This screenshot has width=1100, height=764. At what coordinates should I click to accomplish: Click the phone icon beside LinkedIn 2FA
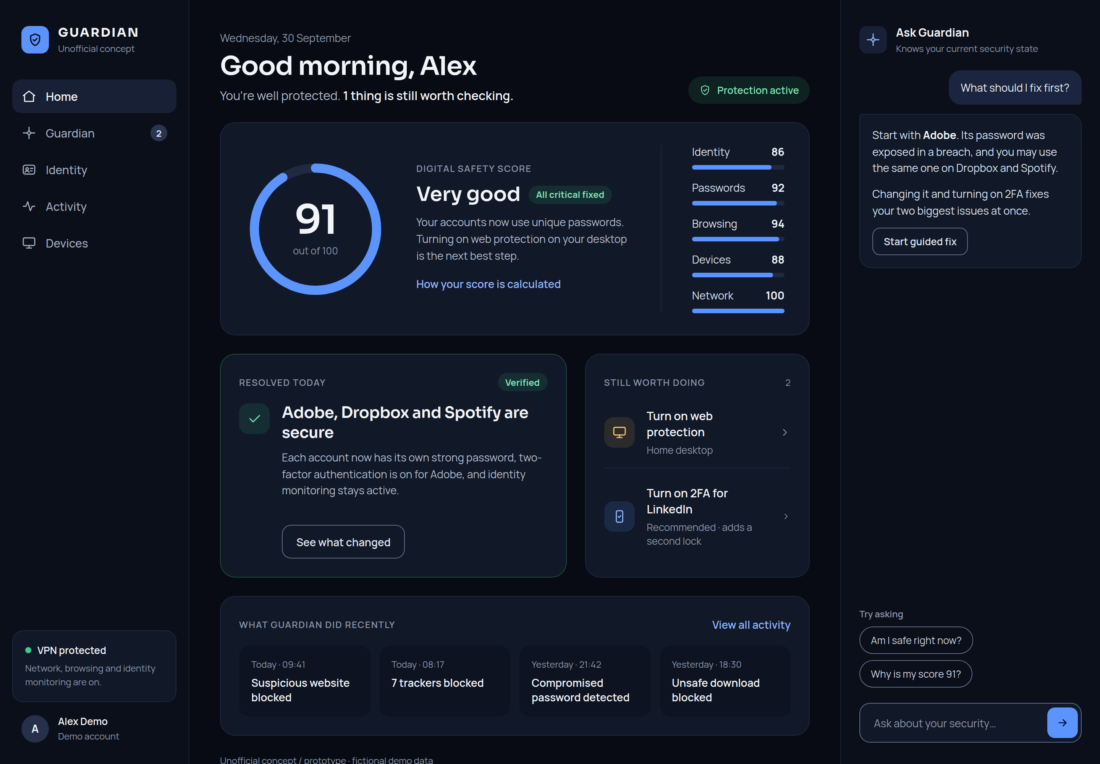[x=619, y=516]
